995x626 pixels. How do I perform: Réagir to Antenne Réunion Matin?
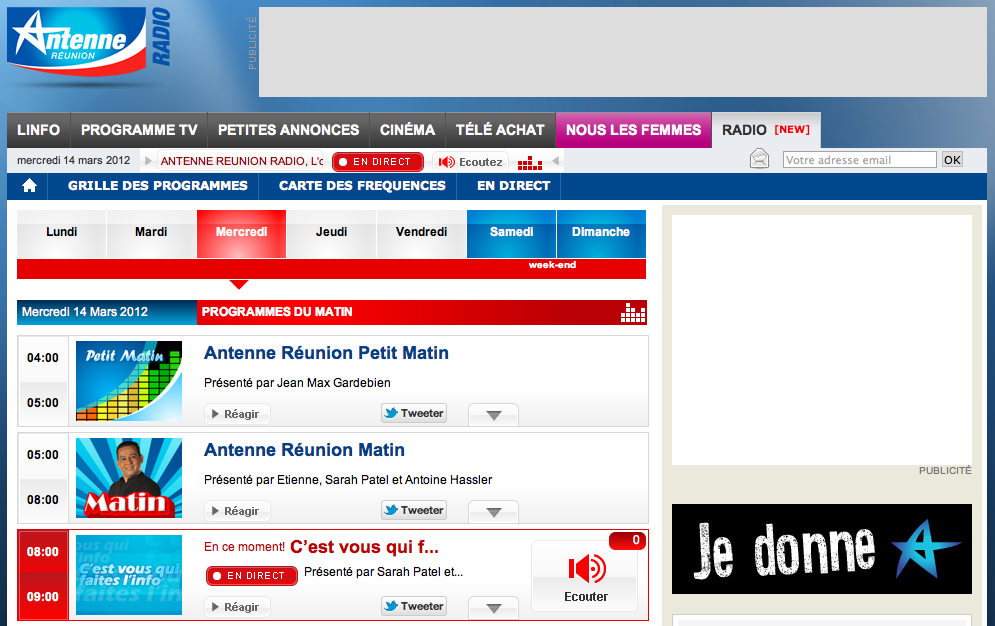[x=237, y=511]
